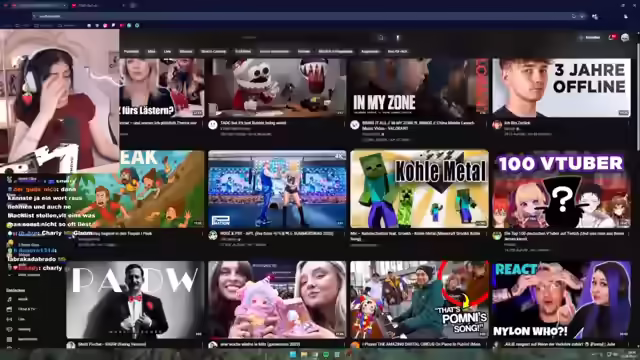Open the pink plush toy video thumbnail
The height and width of the screenshot is (360, 640).
[277, 300]
